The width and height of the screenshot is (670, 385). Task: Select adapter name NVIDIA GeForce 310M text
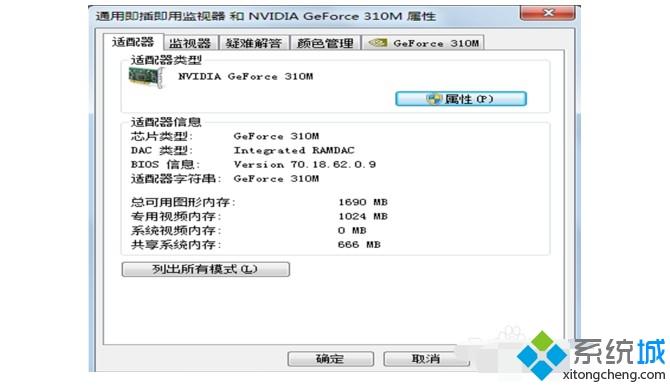coord(246,76)
